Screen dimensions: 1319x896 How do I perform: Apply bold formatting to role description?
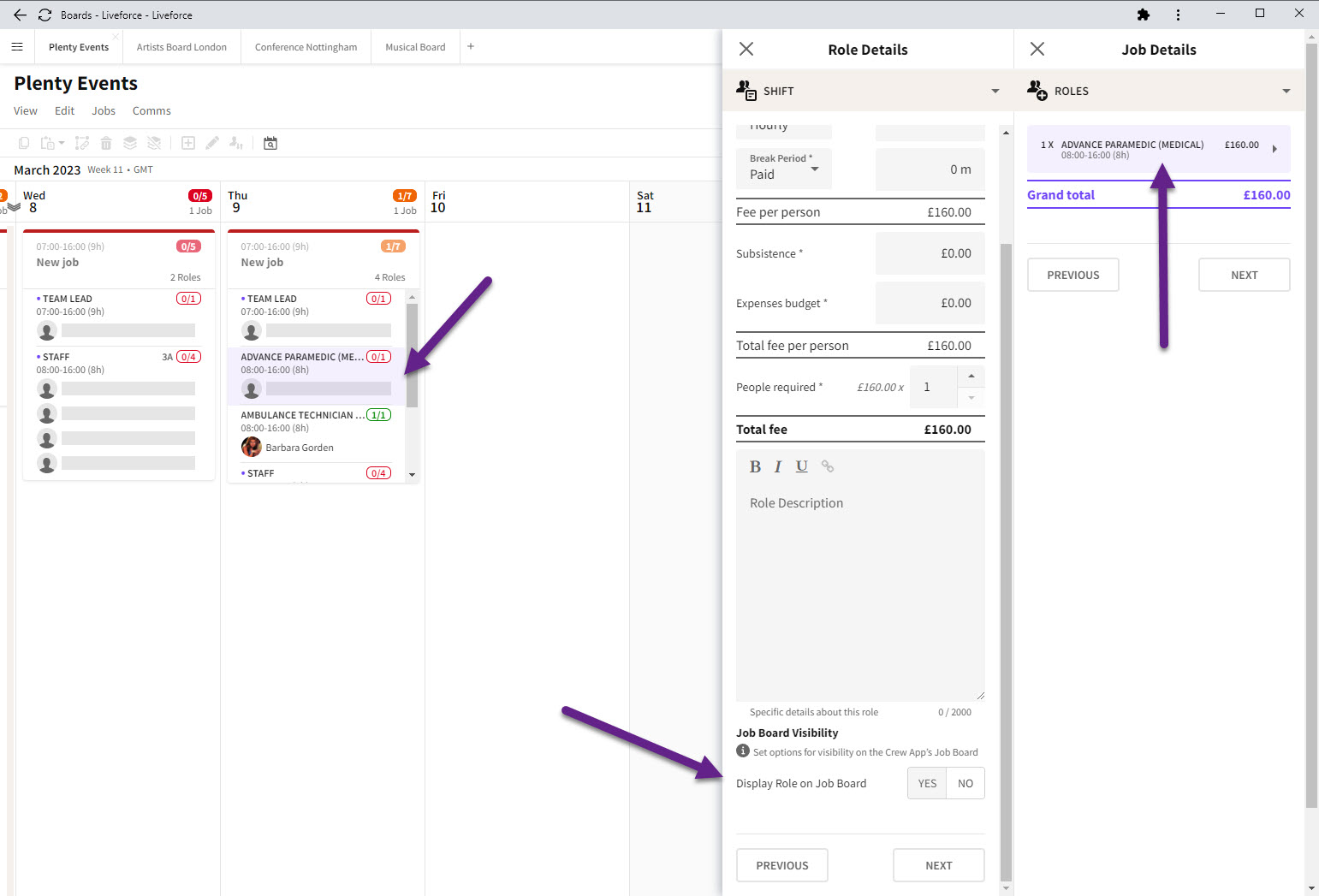[x=755, y=466]
